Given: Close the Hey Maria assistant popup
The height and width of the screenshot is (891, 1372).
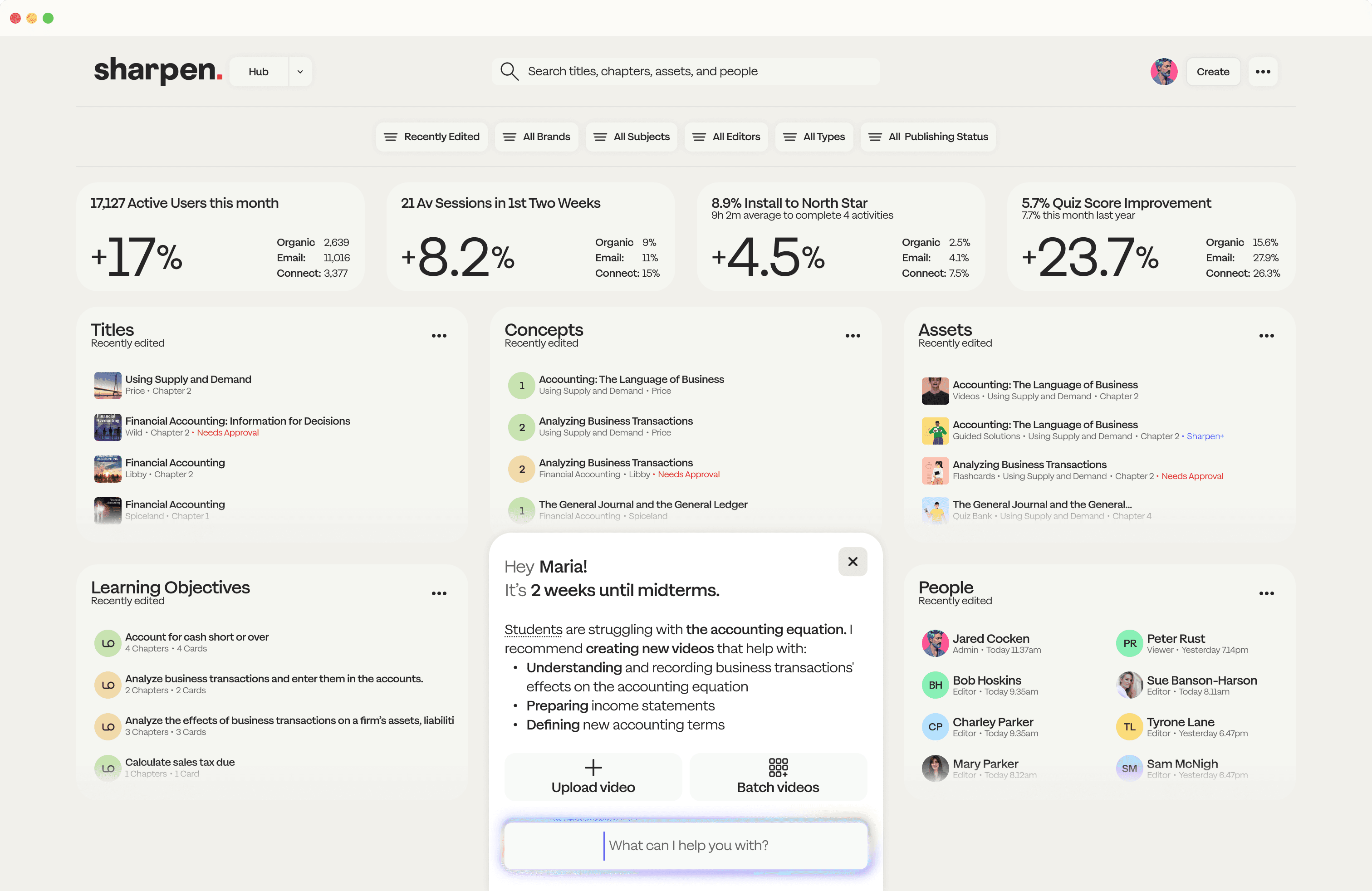Looking at the screenshot, I should (852, 561).
